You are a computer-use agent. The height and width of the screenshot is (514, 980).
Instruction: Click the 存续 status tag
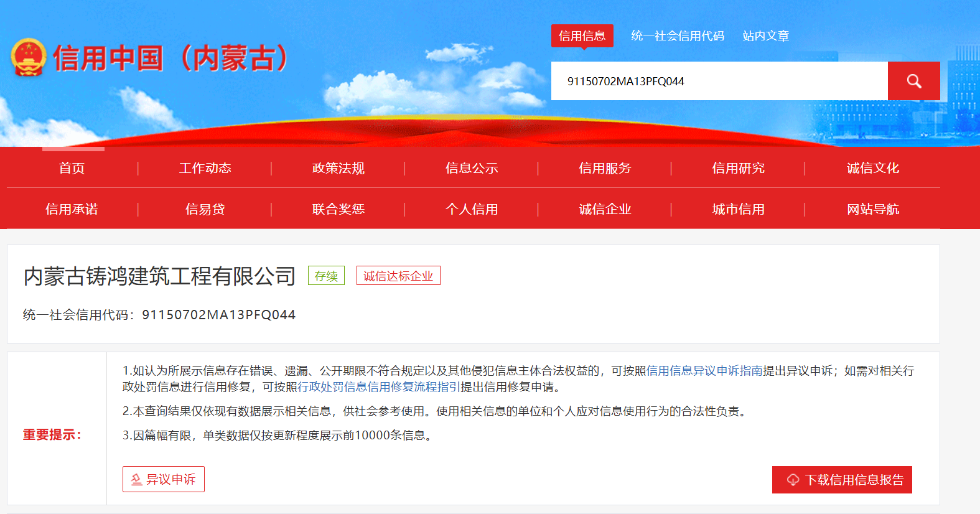(326, 276)
